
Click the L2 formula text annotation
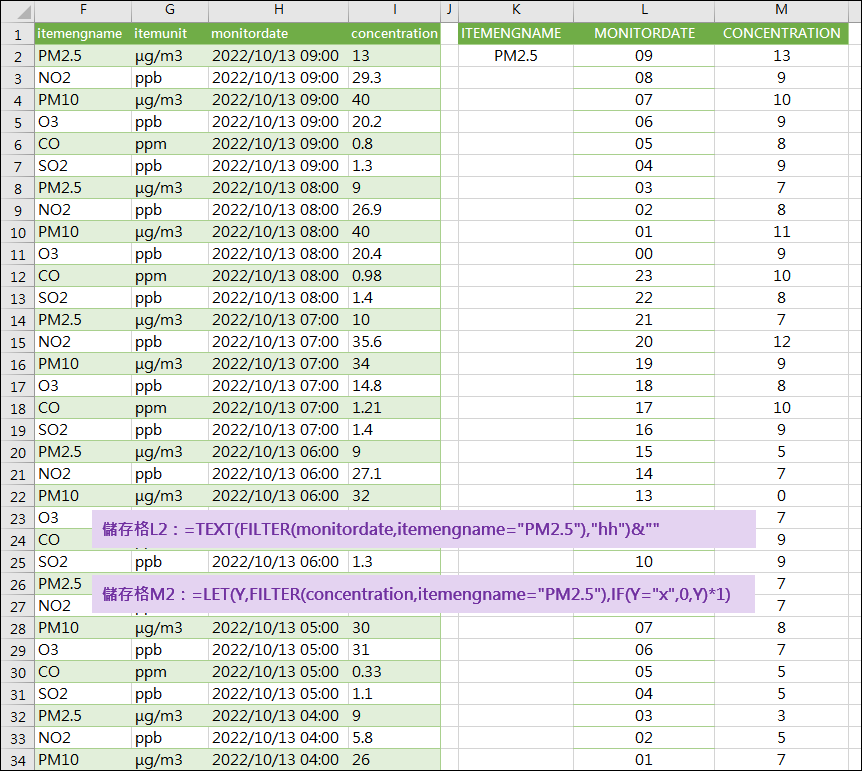[423, 529]
